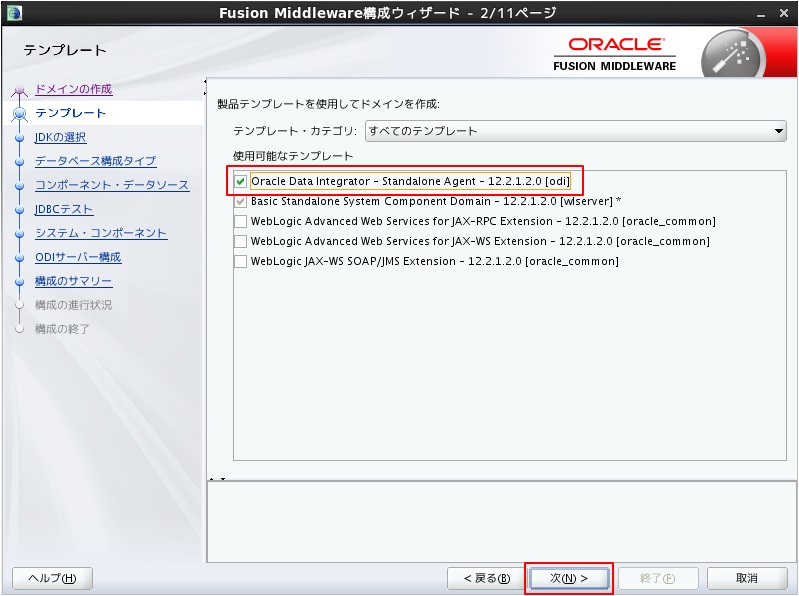Minimize the configuration wizard window
Viewport: 799px width, 596px height.
tap(761, 13)
